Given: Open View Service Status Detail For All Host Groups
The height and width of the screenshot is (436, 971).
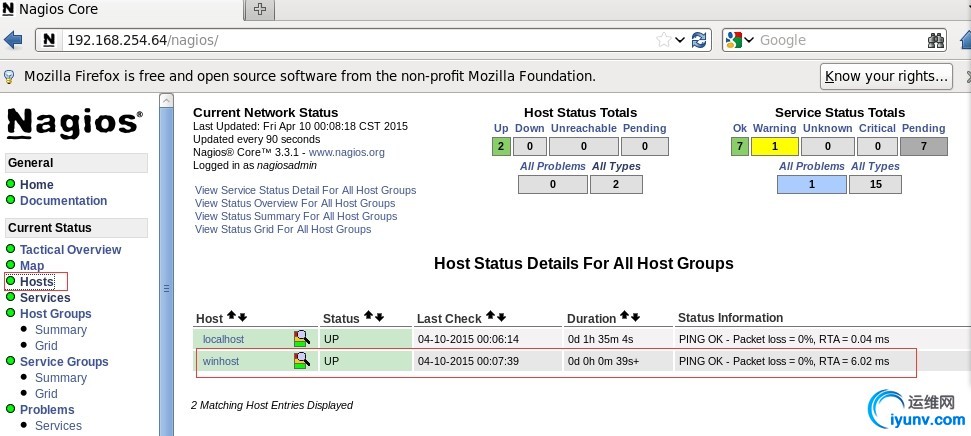Looking at the screenshot, I should tap(305, 190).
